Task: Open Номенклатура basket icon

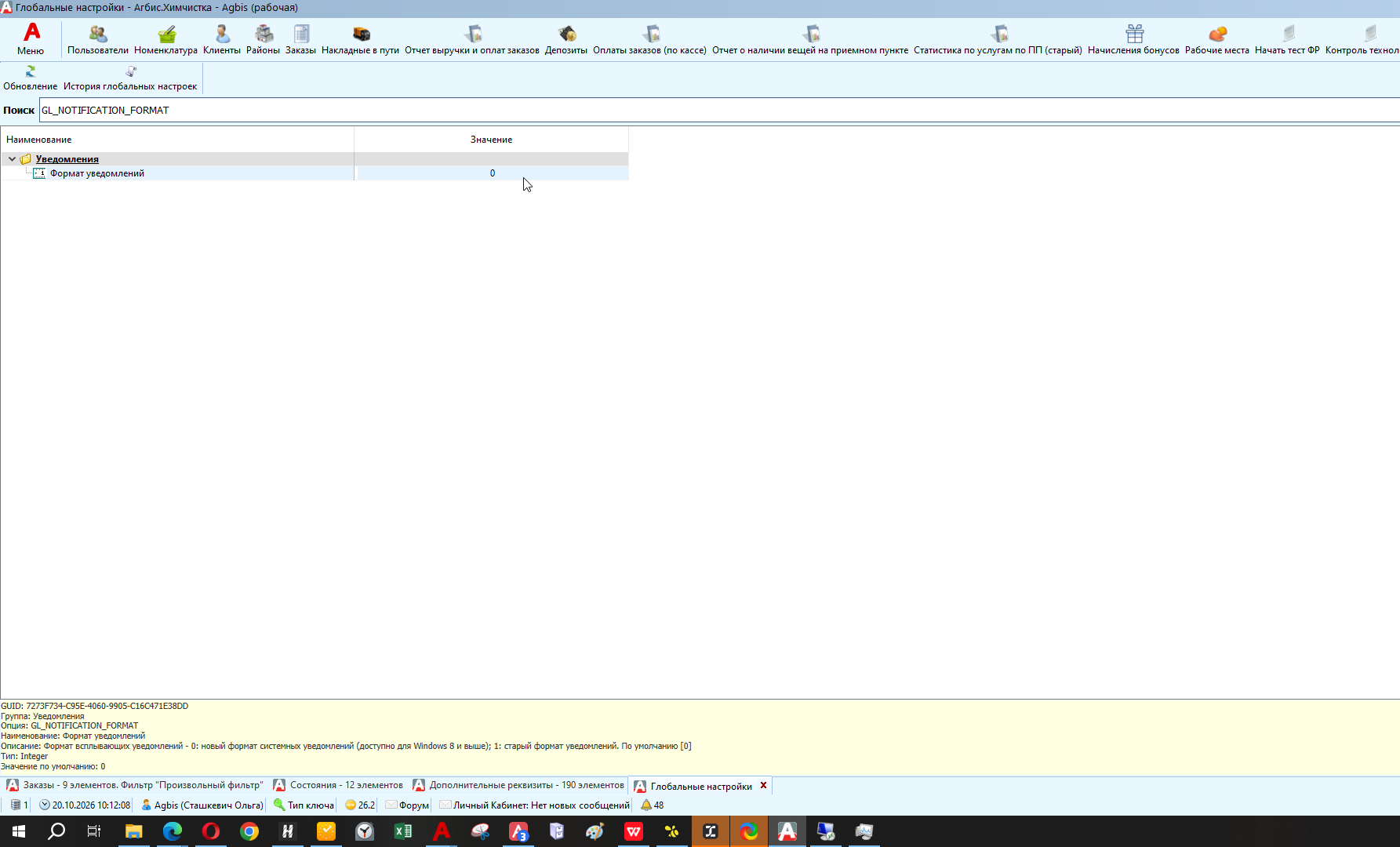Action: (165, 38)
